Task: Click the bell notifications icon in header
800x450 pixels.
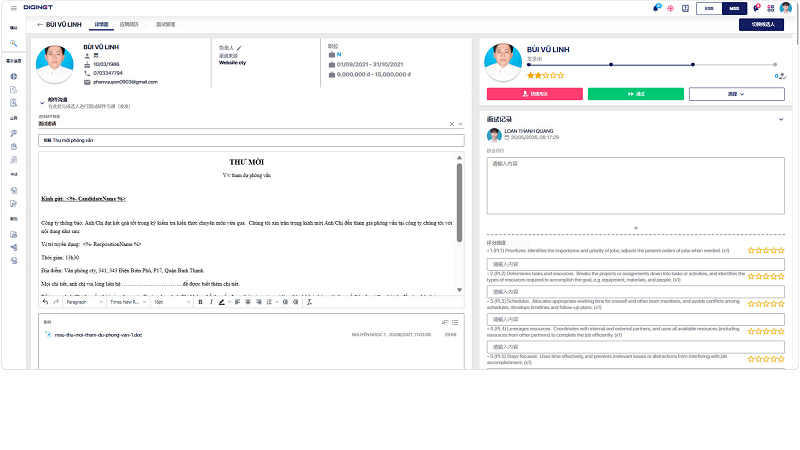Action: 656,8
